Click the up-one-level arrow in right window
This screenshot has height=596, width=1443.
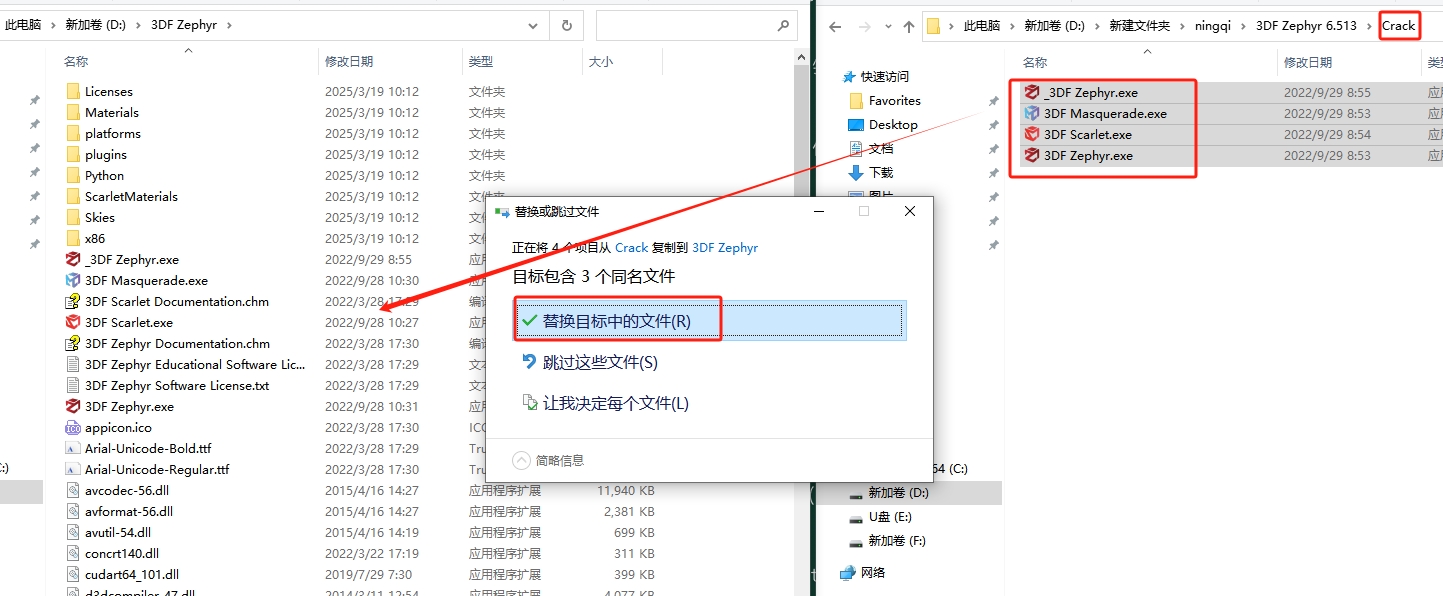(908, 27)
